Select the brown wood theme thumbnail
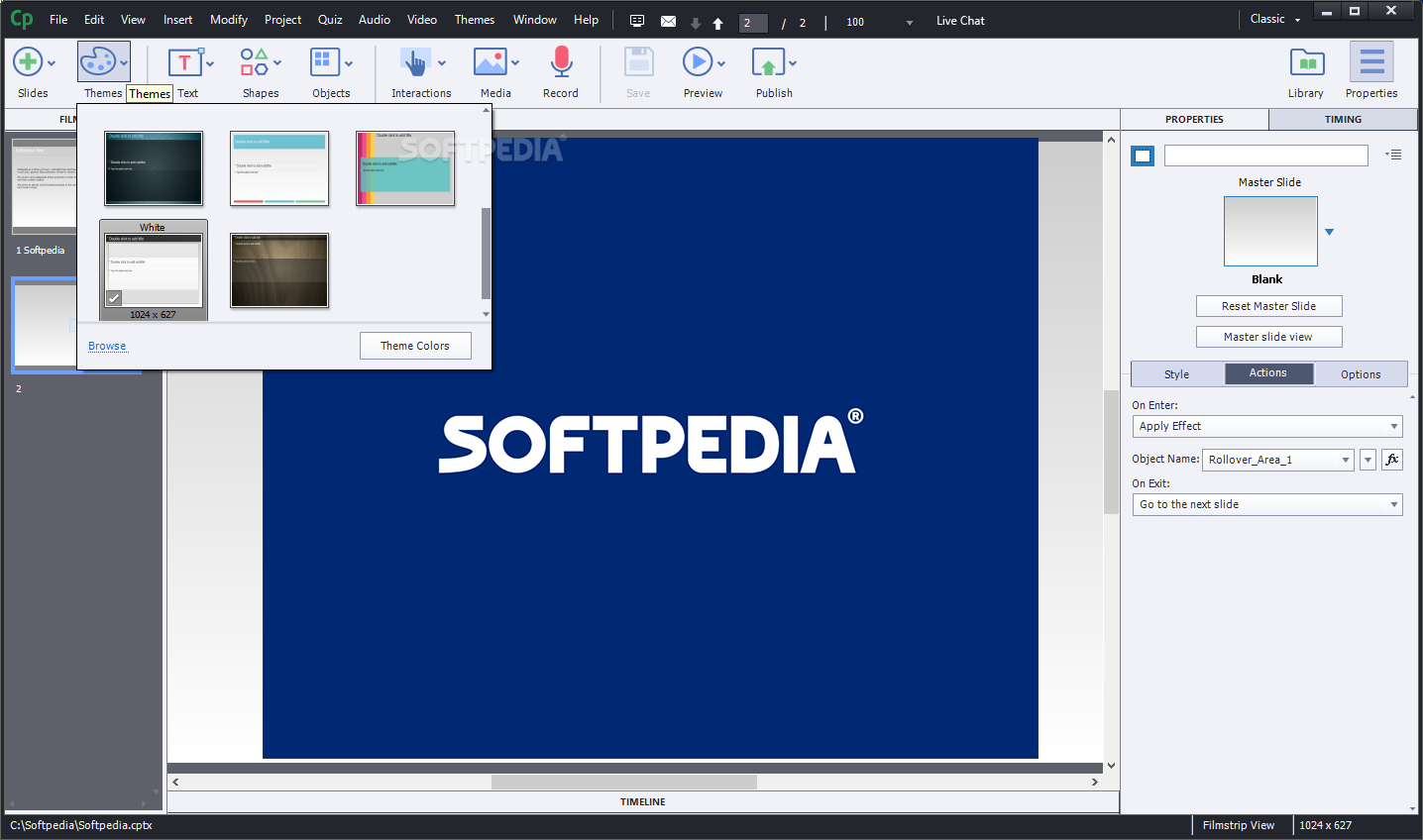The height and width of the screenshot is (840, 1423). (279, 270)
